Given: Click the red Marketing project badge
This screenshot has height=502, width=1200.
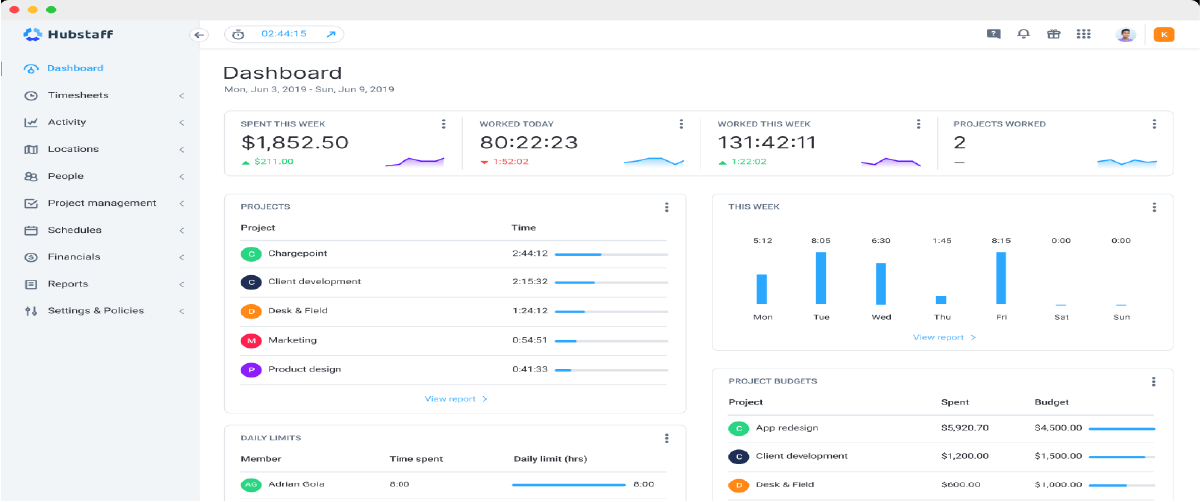Looking at the screenshot, I should tap(250, 340).
